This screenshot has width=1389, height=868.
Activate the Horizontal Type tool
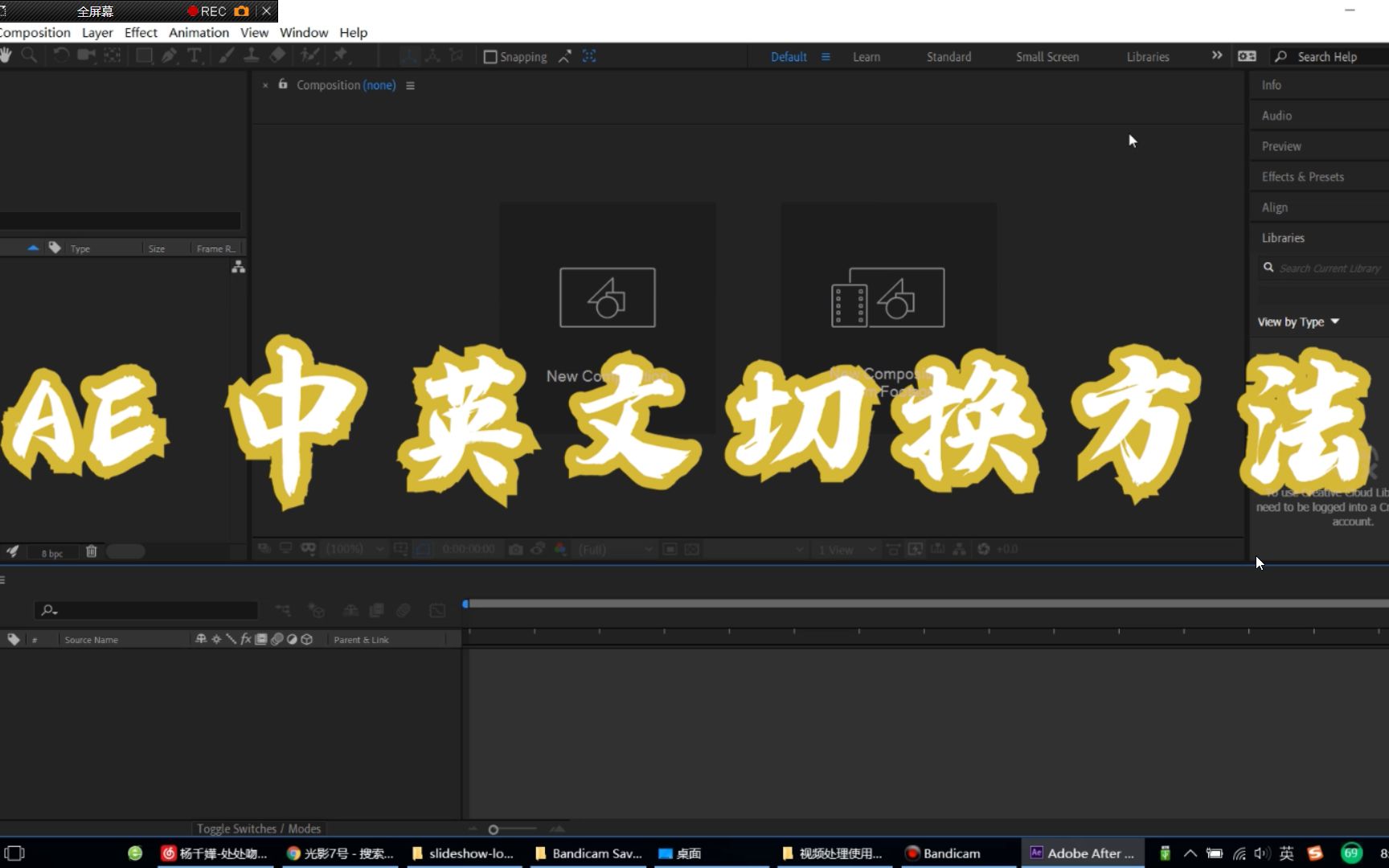coord(195,55)
